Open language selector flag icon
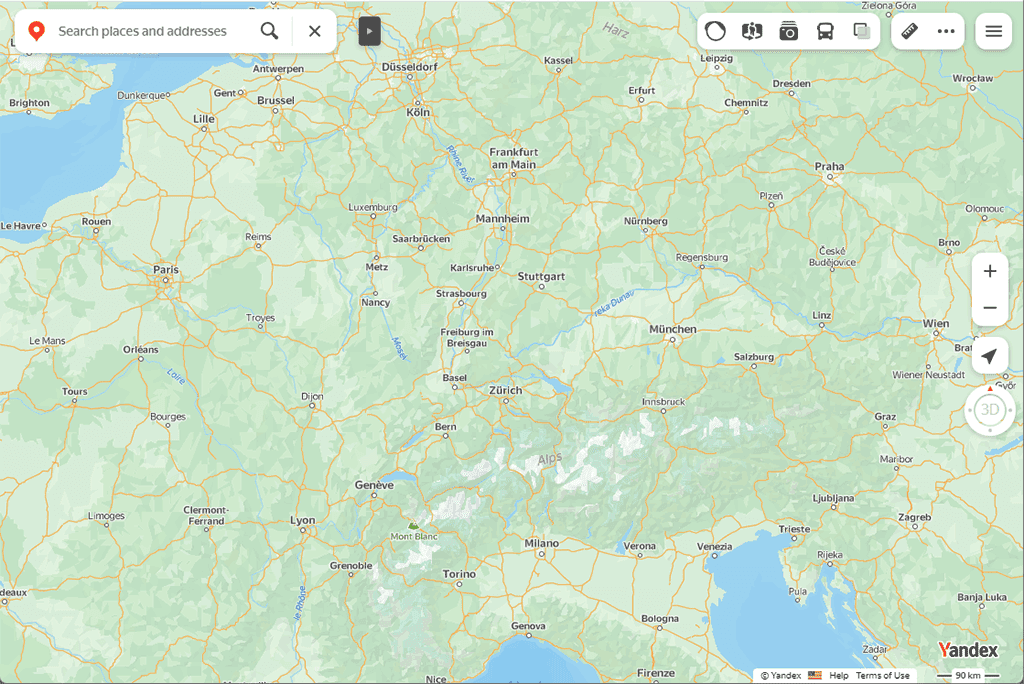The image size is (1024, 684). [815, 675]
